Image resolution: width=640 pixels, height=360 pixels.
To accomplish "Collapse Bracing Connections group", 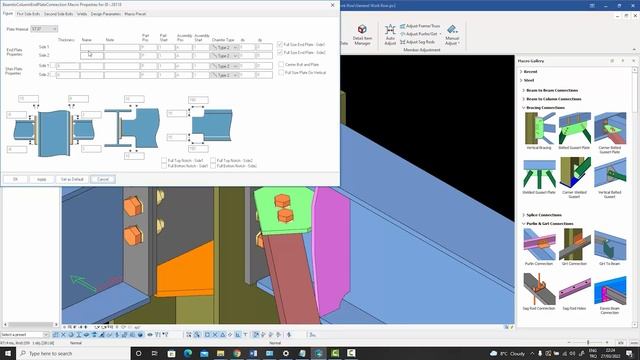I will coord(523,108).
